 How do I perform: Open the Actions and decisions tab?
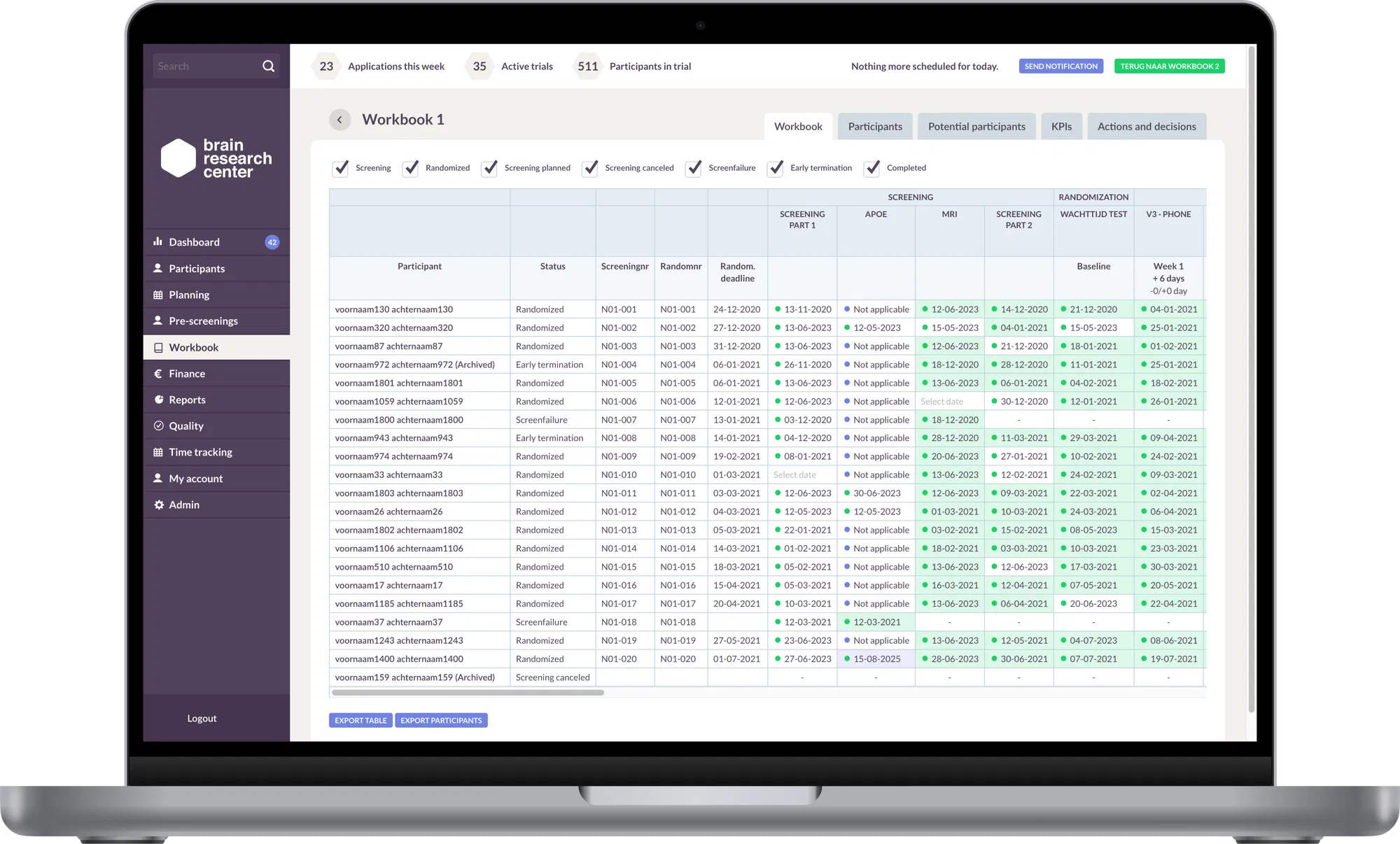[x=1147, y=127]
